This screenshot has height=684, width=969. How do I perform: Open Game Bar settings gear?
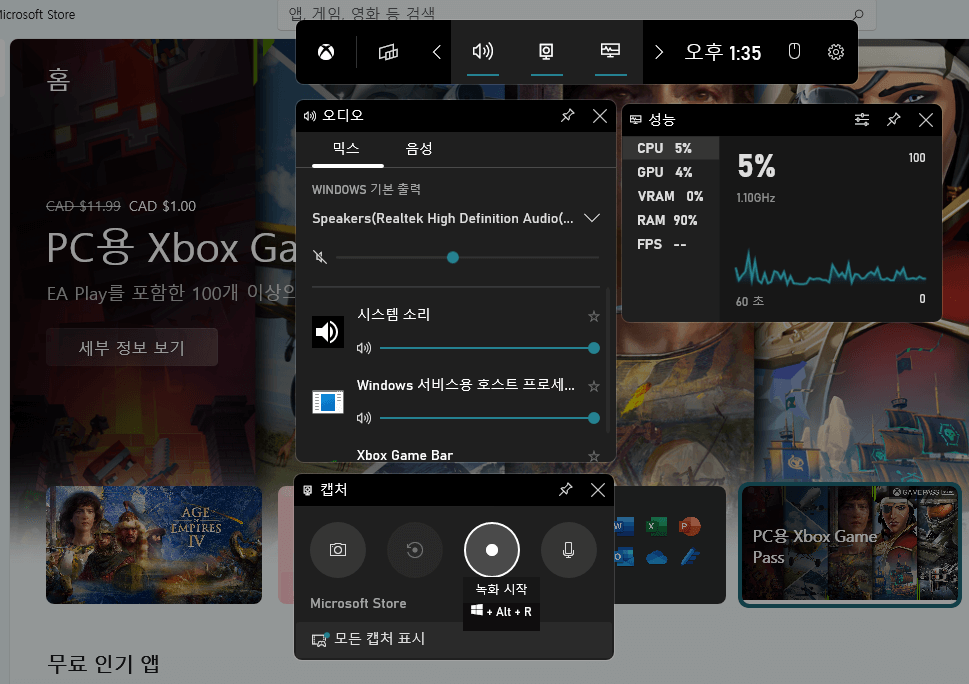click(x=836, y=52)
